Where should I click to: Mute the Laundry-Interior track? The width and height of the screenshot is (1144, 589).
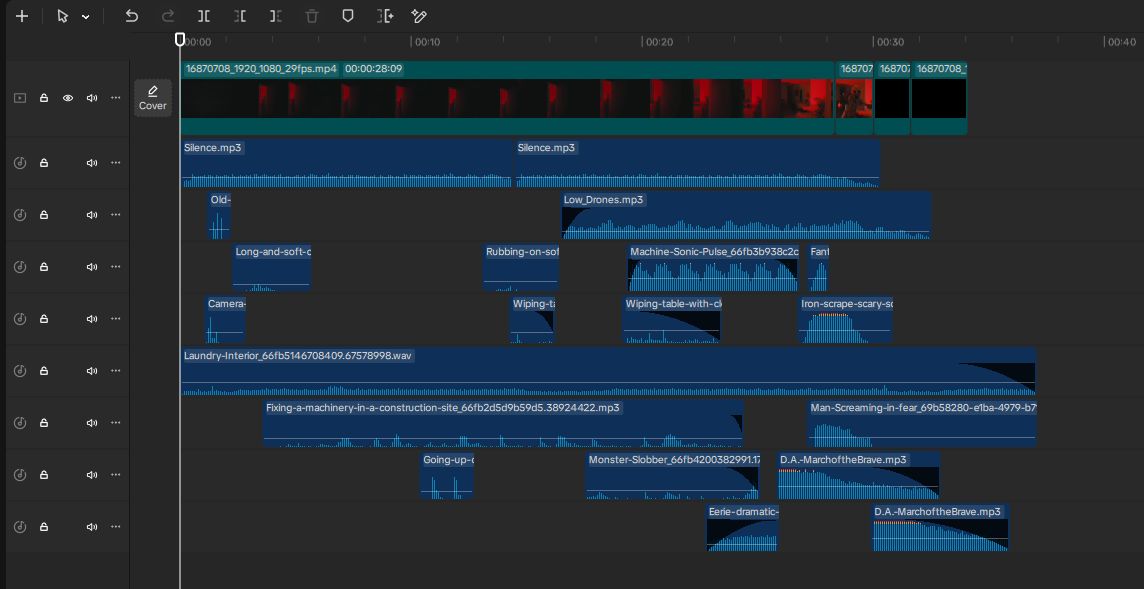pyautogui.click(x=92, y=371)
